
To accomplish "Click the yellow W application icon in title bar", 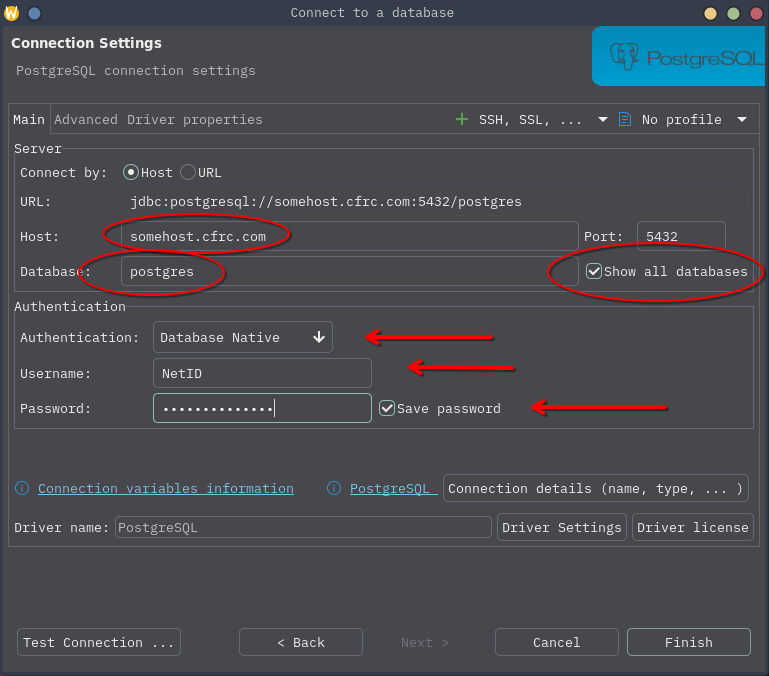I will coord(11,13).
